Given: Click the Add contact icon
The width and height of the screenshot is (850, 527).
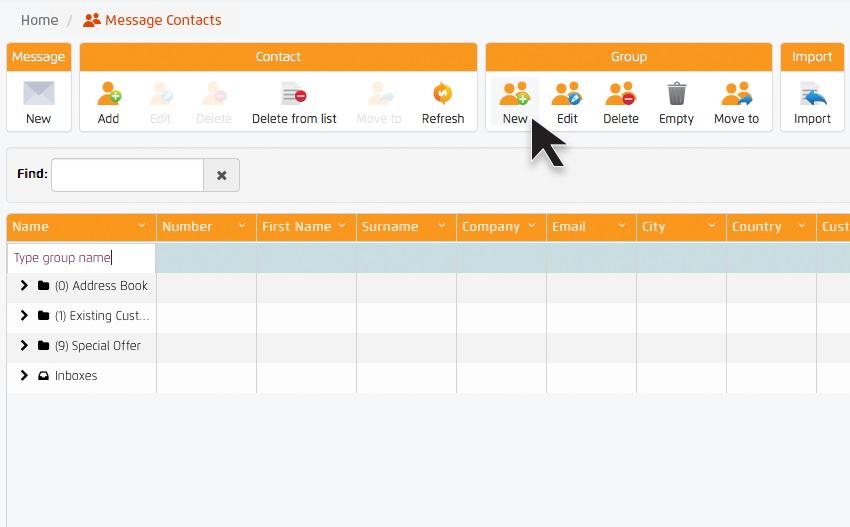Looking at the screenshot, I should (108, 93).
